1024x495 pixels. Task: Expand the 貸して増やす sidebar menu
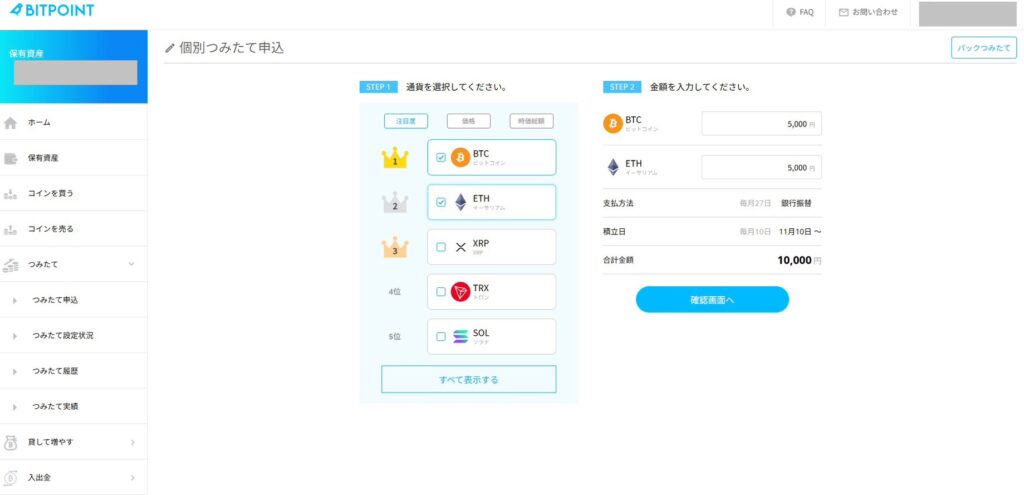click(132, 442)
